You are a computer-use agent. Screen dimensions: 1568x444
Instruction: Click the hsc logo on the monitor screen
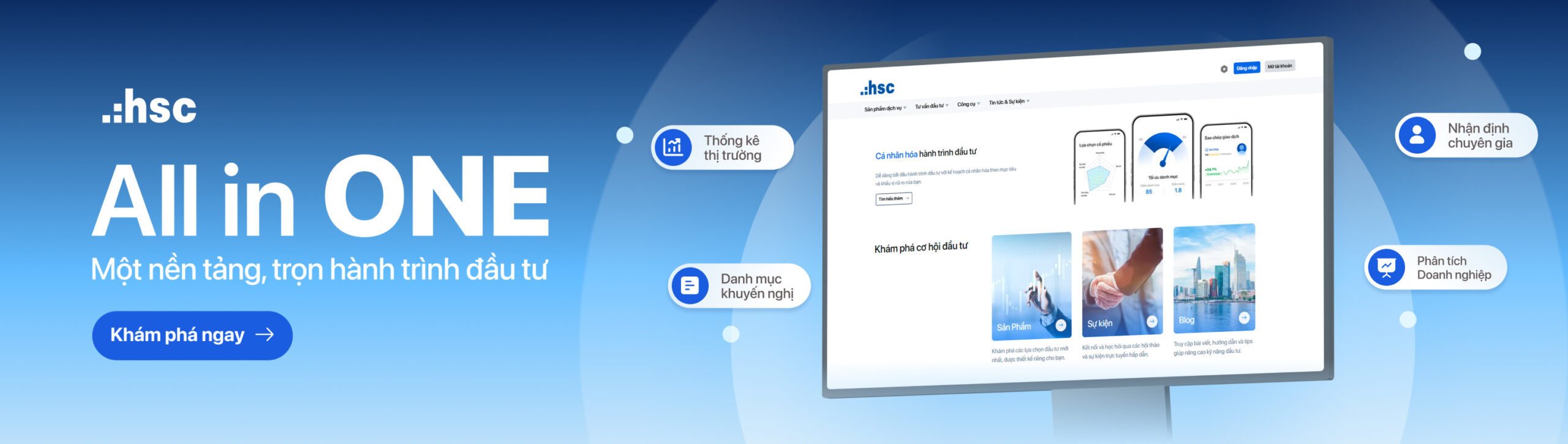[877, 88]
